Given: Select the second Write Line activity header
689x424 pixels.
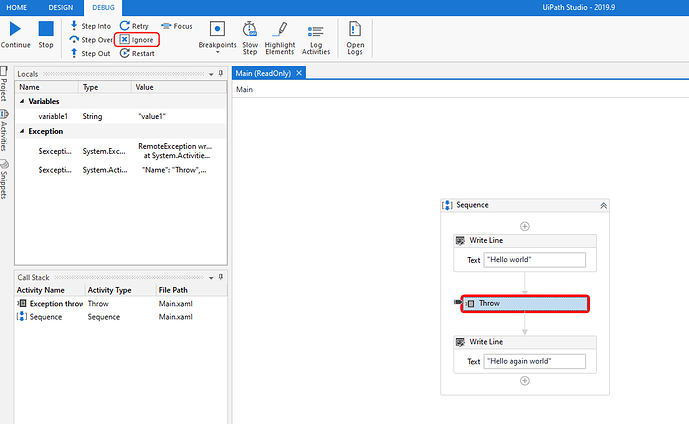Looking at the screenshot, I should tap(525, 342).
